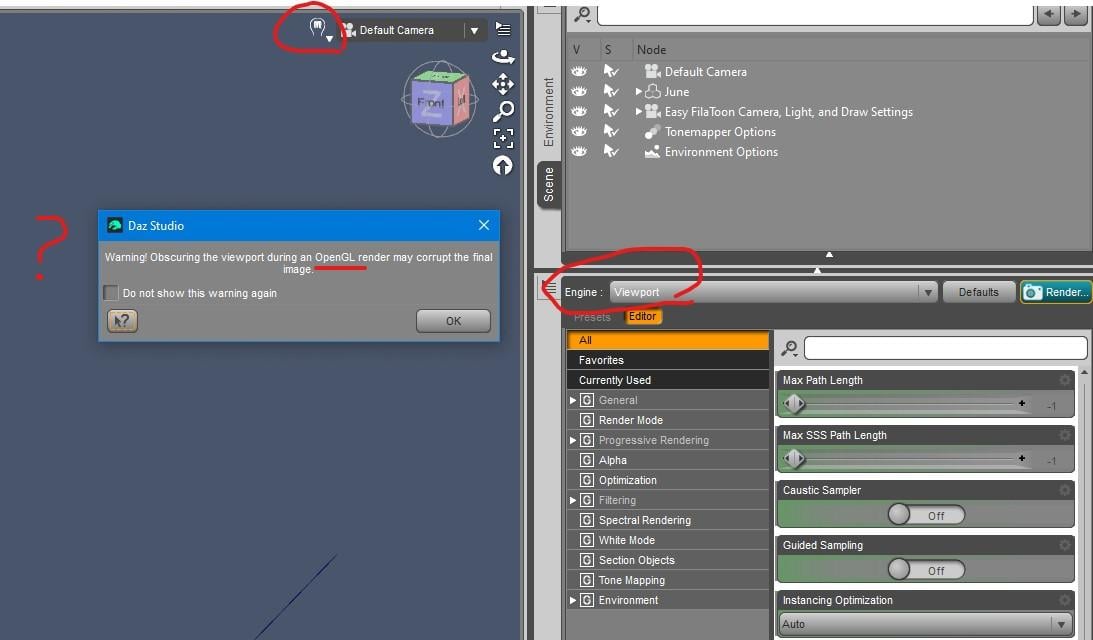1093x640 pixels.
Task: Toggle visibility of Environment Options
Action: point(579,151)
